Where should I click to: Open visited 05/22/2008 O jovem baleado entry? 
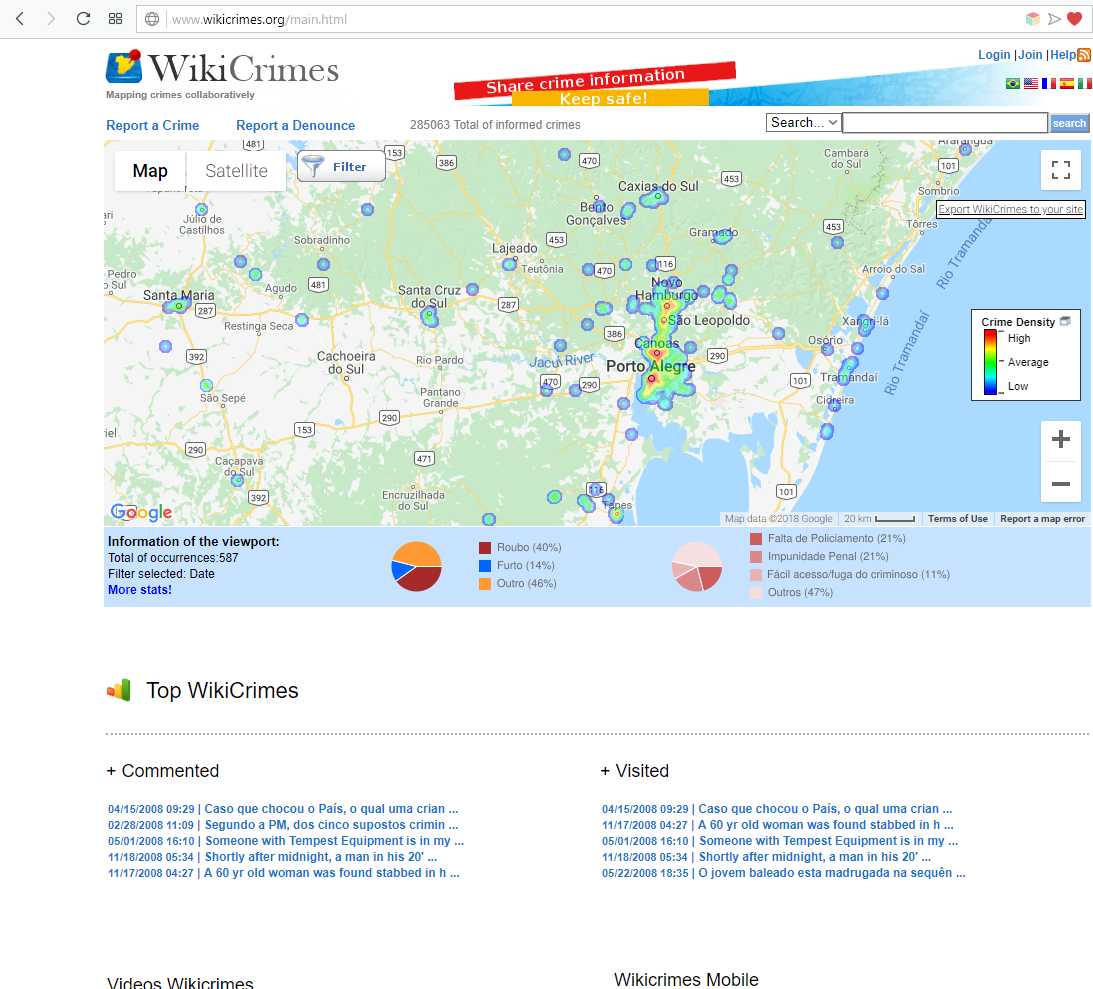(x=784, y=873)
